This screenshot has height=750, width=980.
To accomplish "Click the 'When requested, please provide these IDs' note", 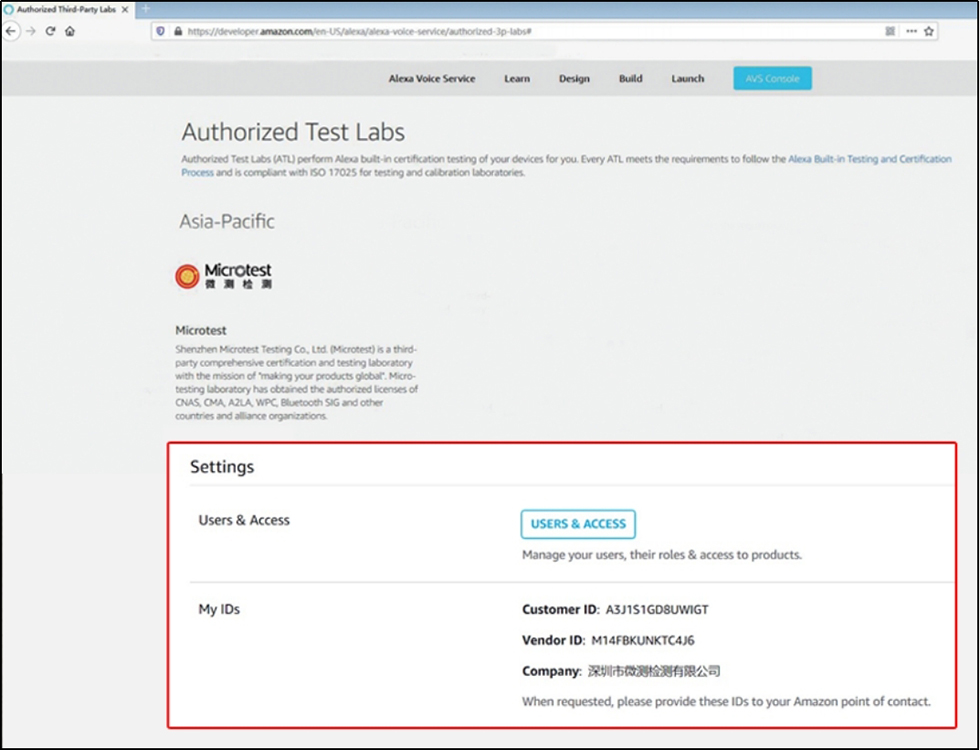I will click(x=726, y=702).
